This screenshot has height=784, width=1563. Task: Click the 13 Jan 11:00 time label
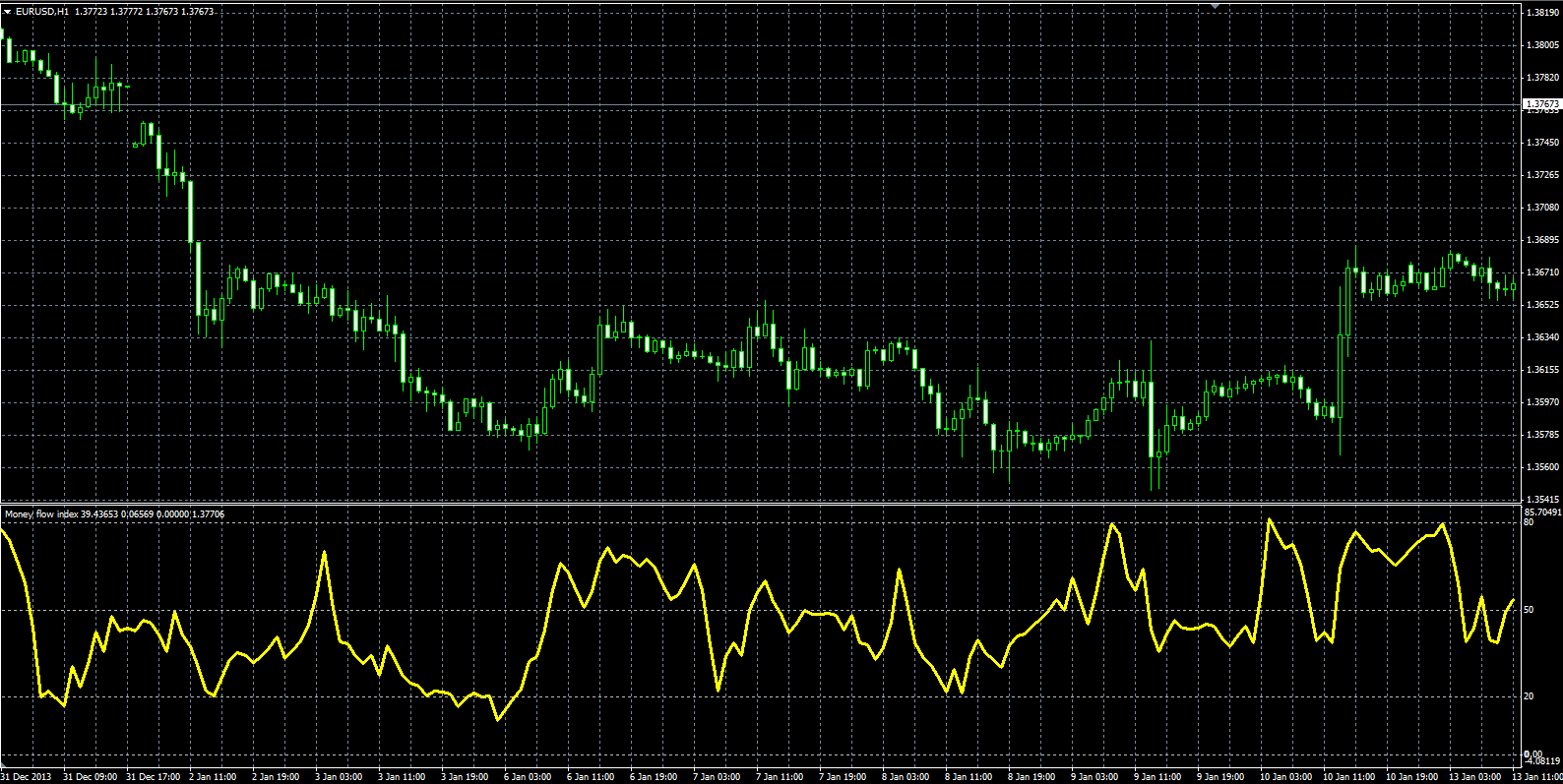click(1536, 777)
